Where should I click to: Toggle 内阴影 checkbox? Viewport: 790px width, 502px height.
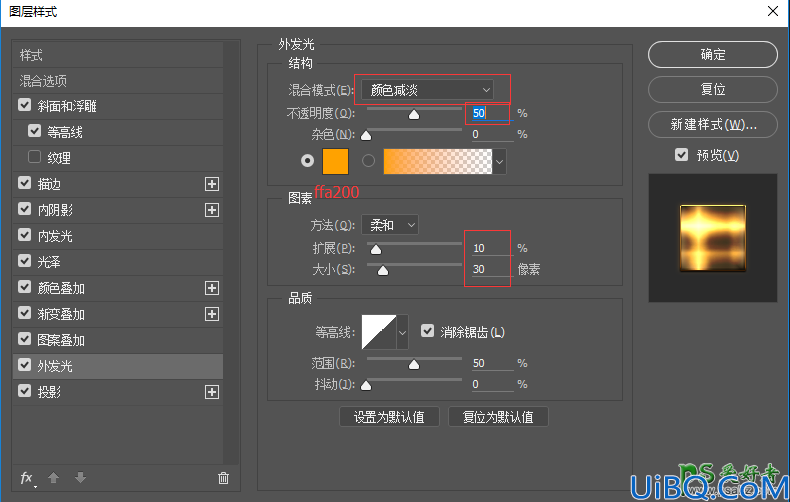[25, 209]
